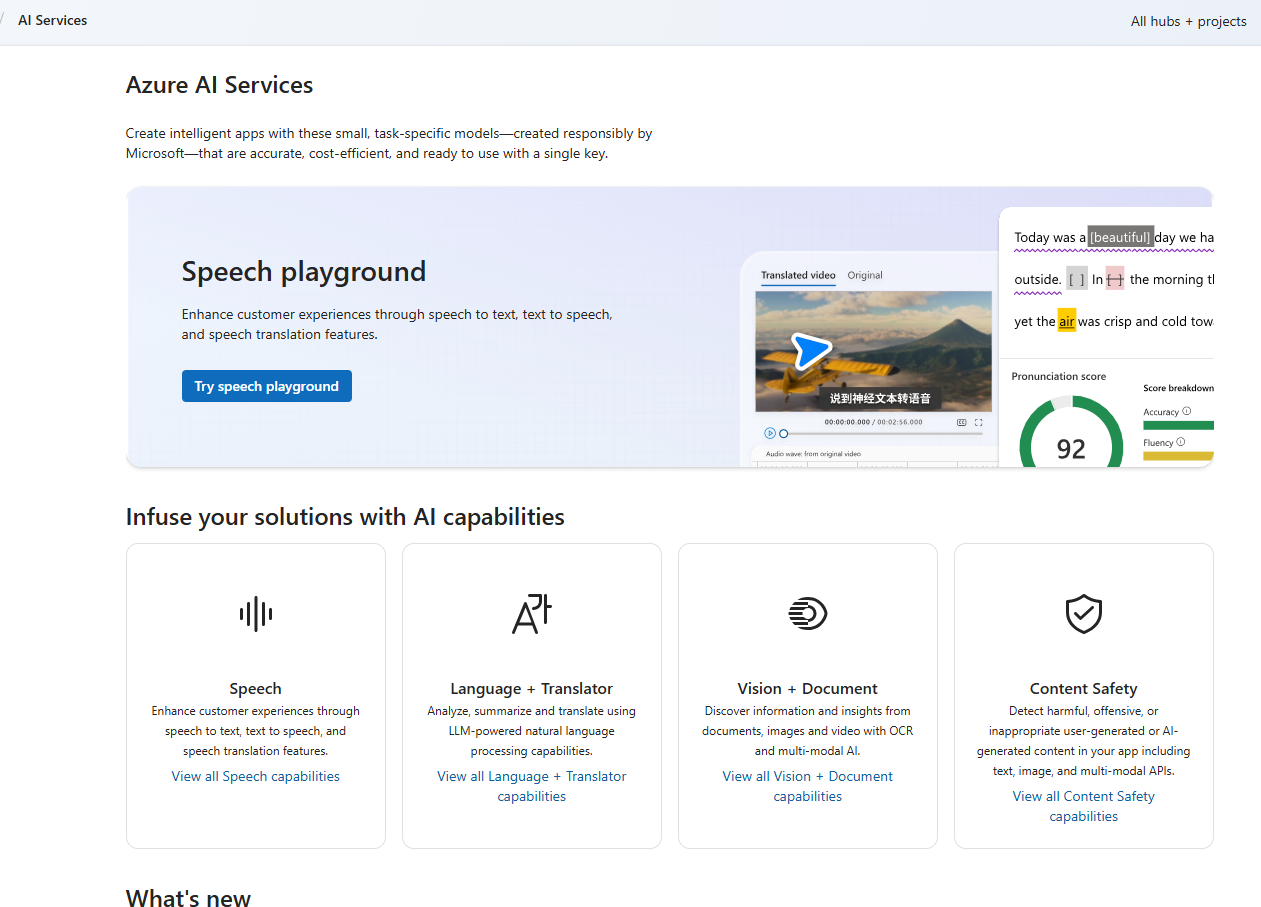Click the Accuracy info icon
1261x907 pixels.
1187,411
